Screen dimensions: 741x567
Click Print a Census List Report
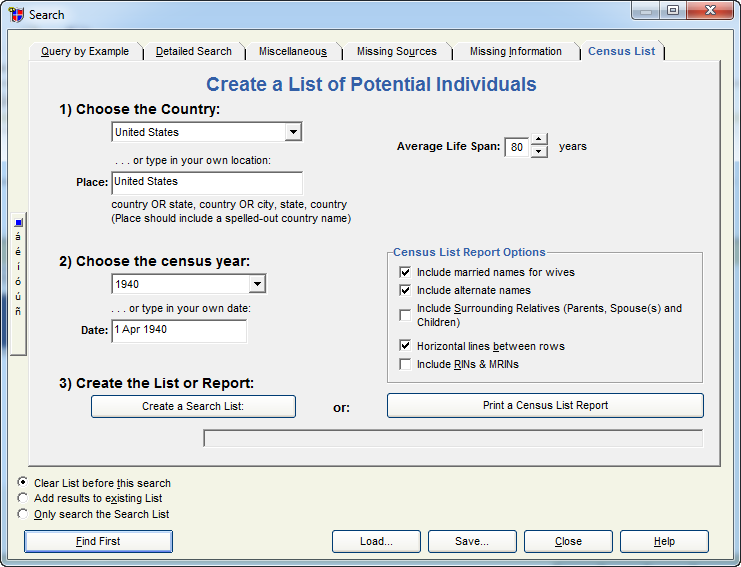pos(545,405)
